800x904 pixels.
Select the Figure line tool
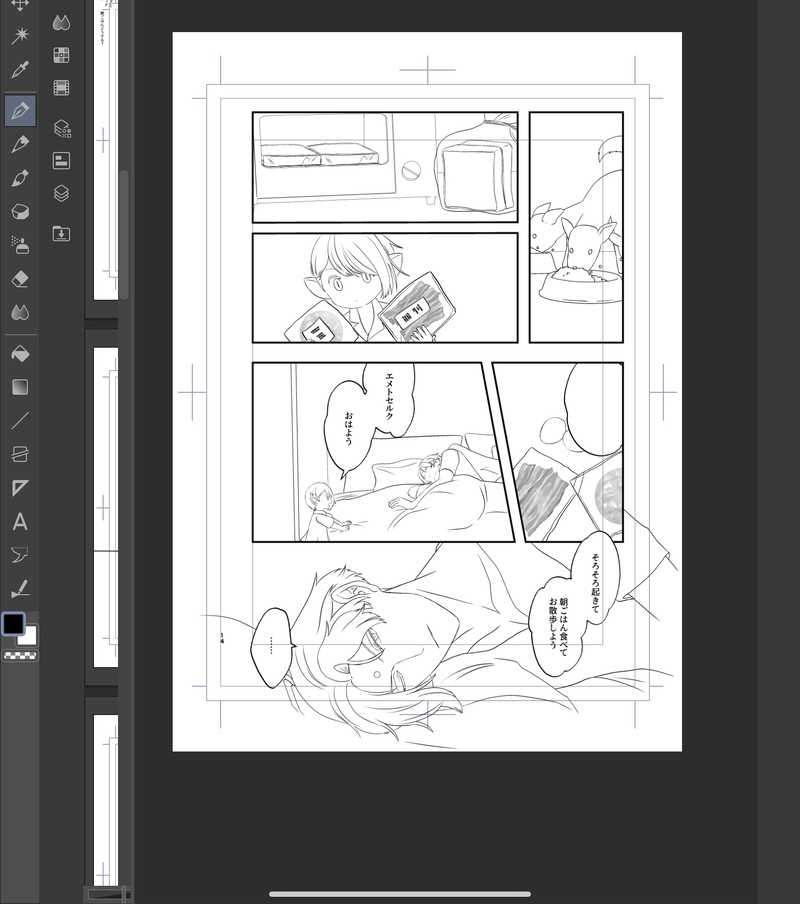coord(20,421)
